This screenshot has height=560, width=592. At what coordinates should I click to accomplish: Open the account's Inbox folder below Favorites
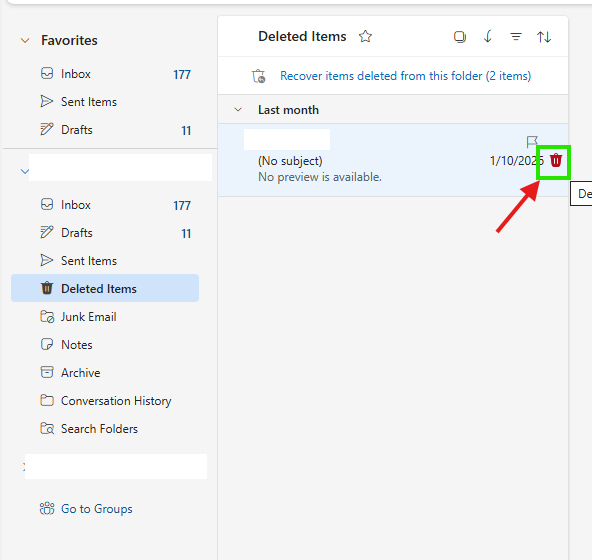pos(105,205)
